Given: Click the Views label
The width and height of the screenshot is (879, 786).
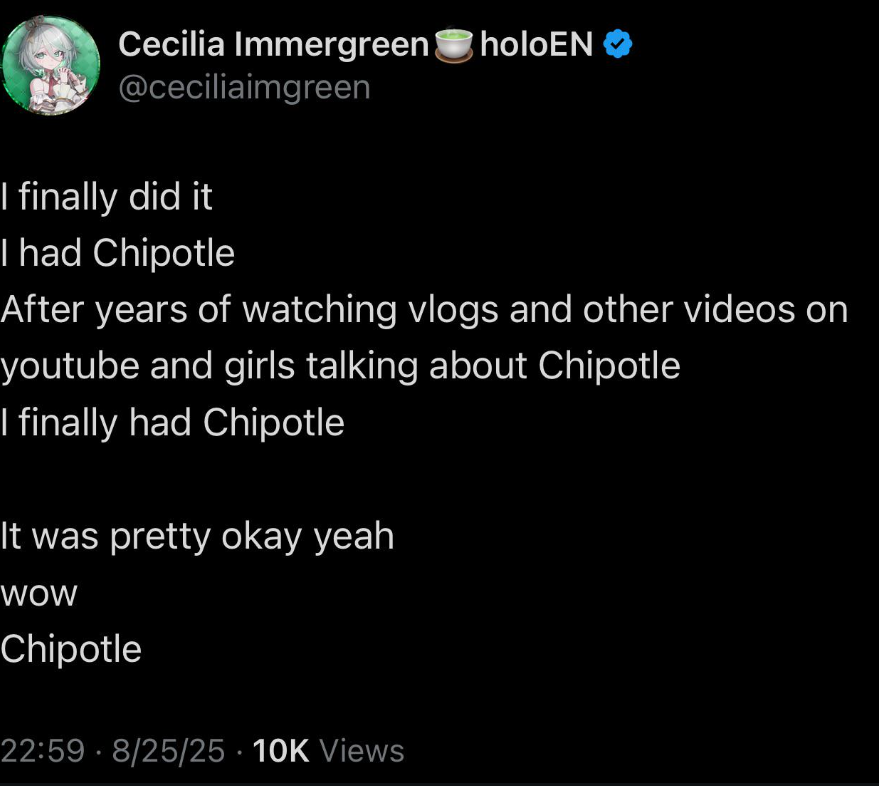Looking at the screenshot, I should 362,751.
